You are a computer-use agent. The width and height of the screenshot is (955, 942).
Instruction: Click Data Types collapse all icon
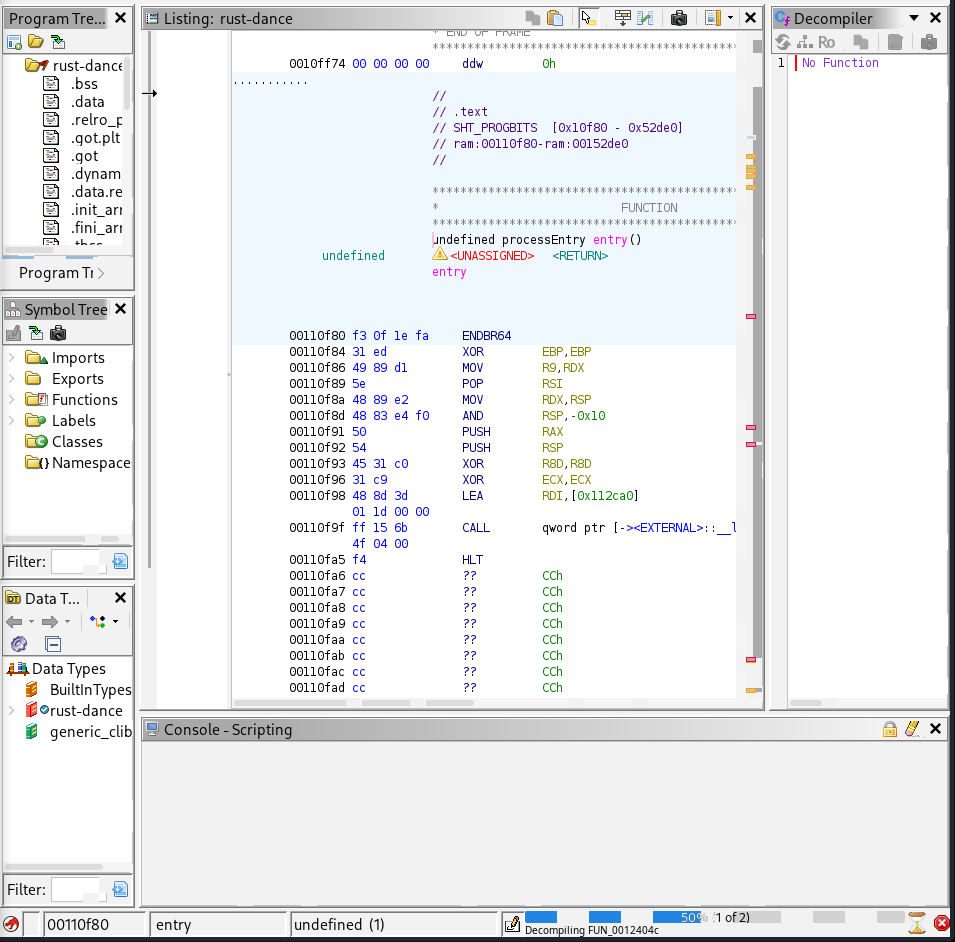[x=53, y=644]
